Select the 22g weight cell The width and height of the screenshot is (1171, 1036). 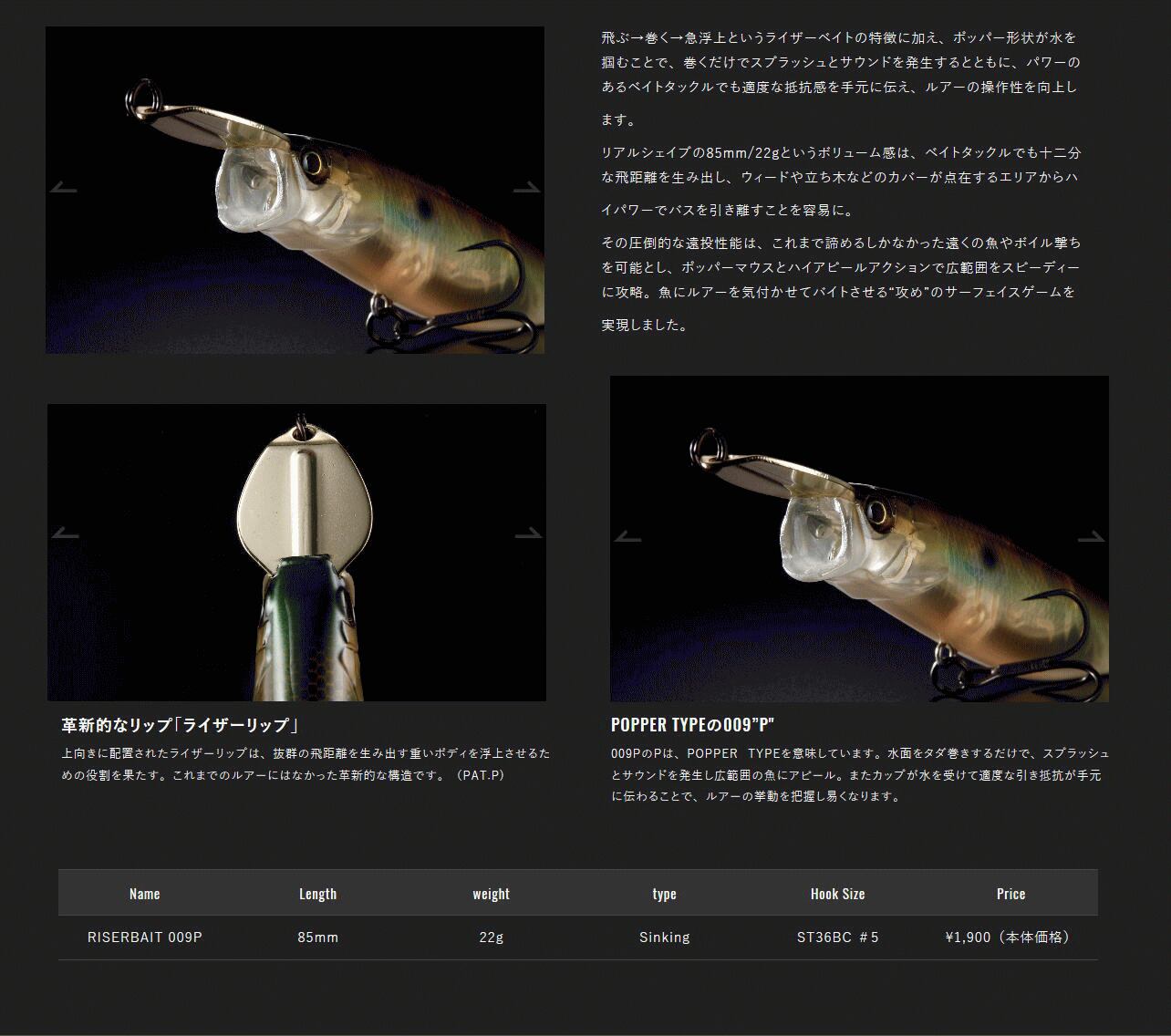click(x=492, y=938)
